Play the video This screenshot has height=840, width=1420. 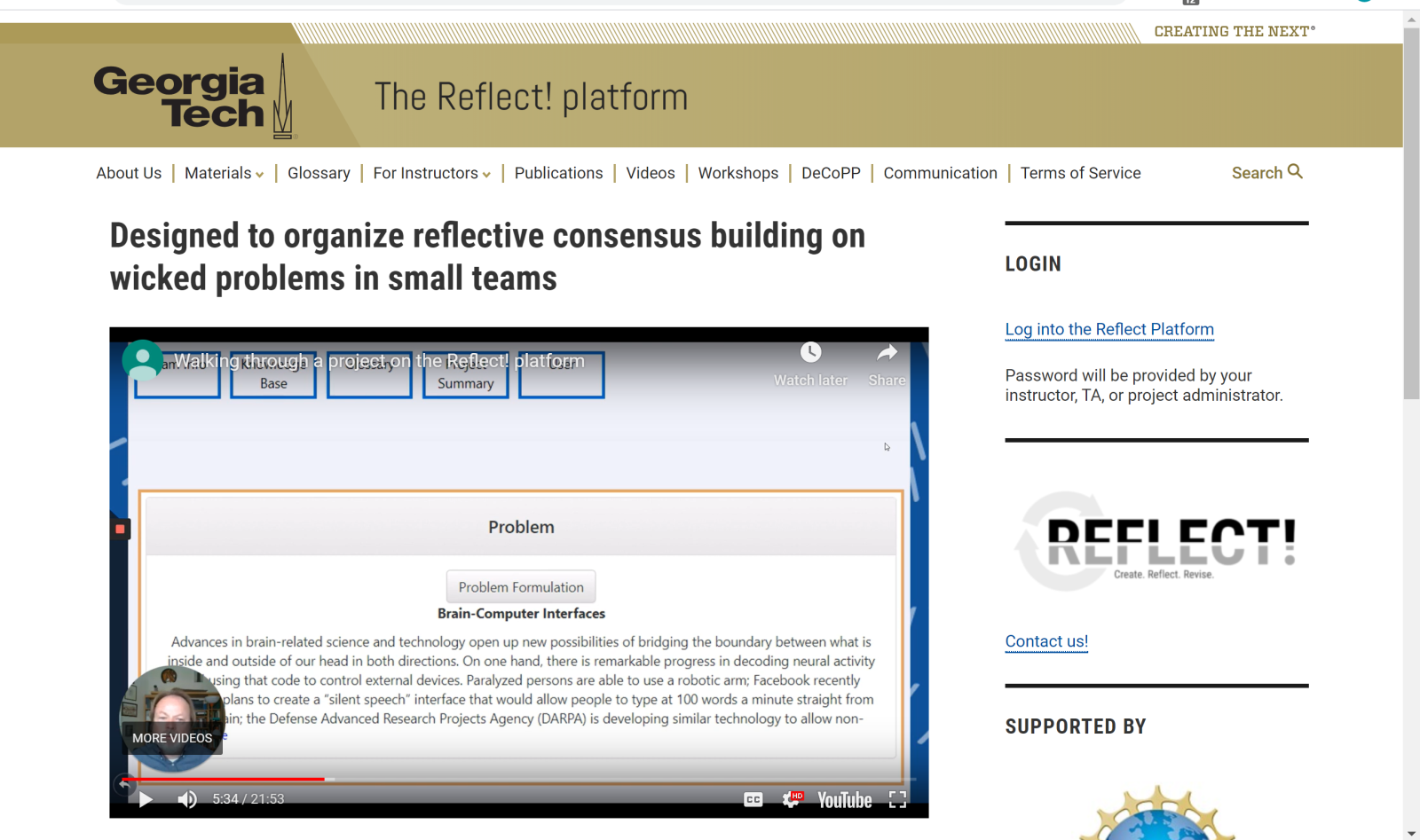tap(146, 799)
